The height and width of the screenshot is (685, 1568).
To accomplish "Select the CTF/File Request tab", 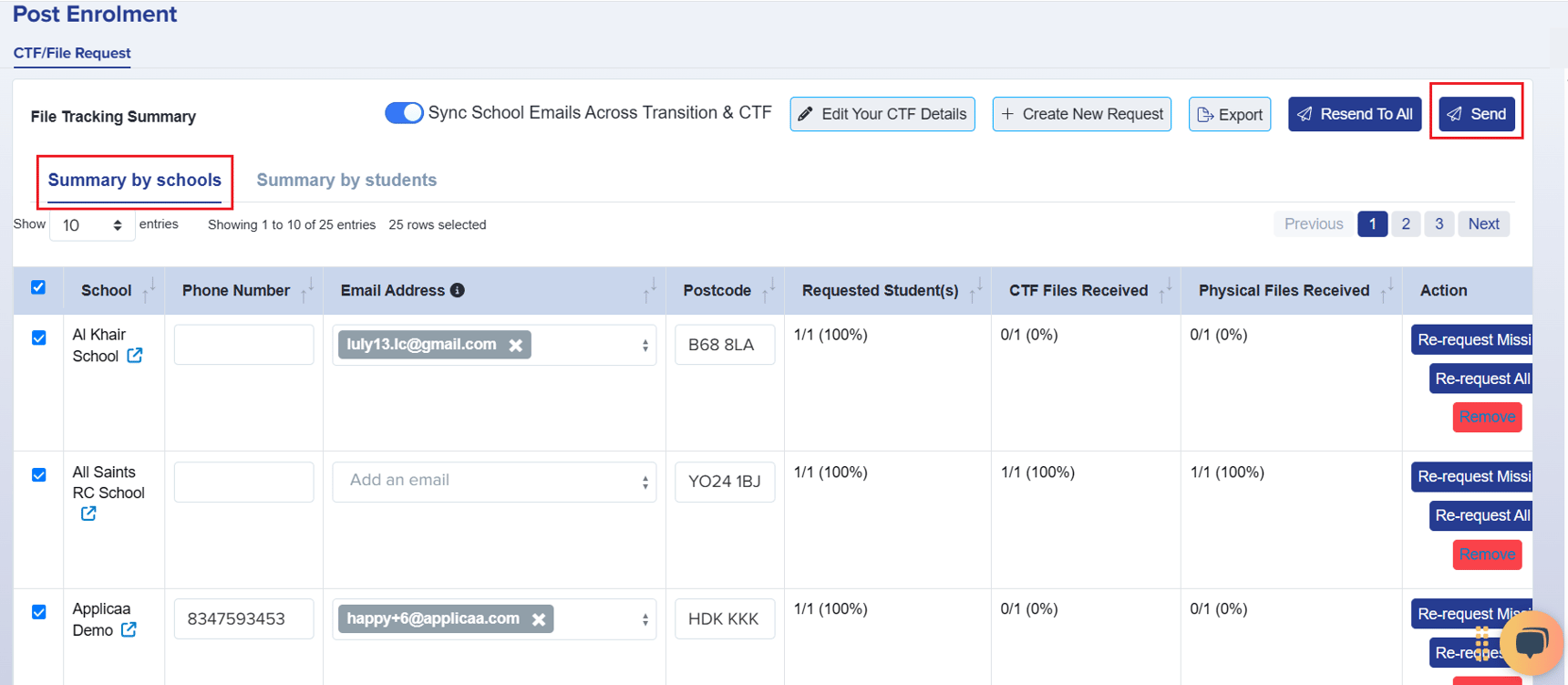I will point(72,53).
